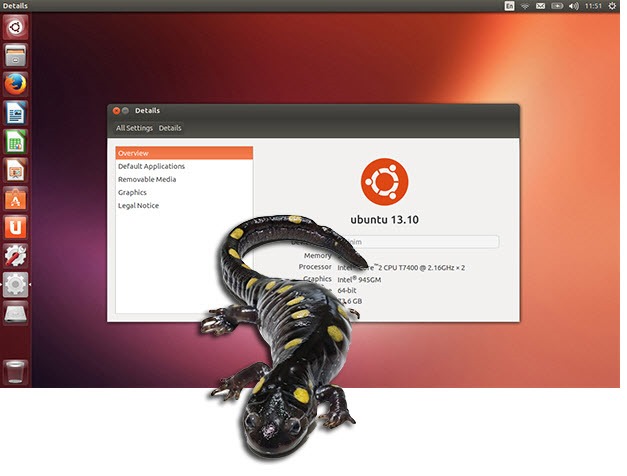Open Ubuntu One launcher icon
The height and width of the screenshot is (476, 627).
(16, 228)
